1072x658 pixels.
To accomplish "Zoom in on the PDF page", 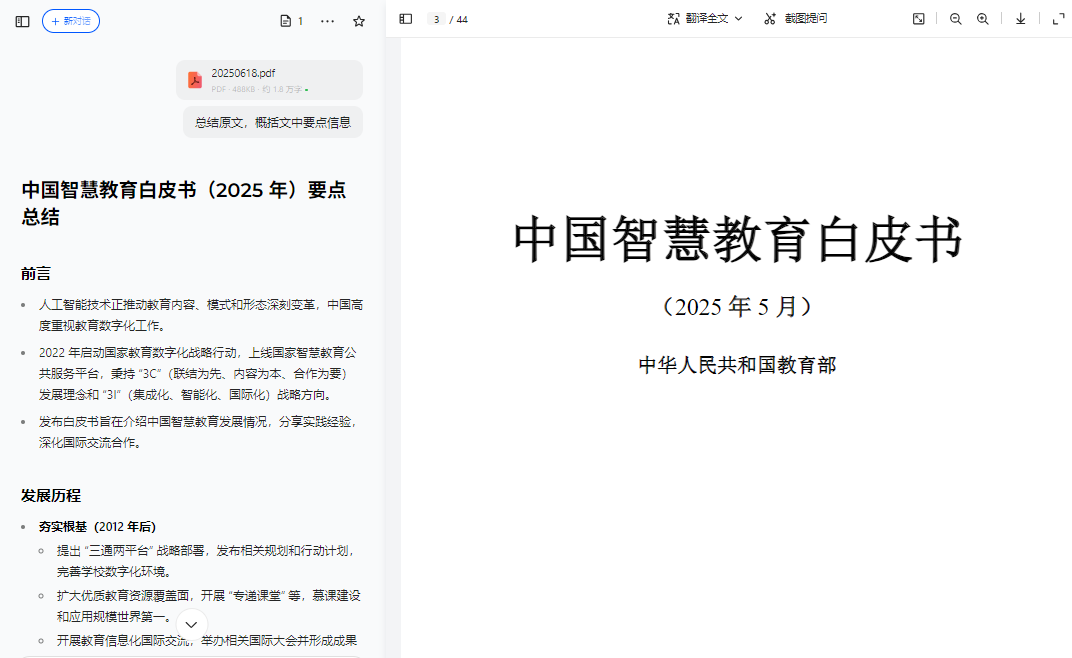I will click(983, 18).
